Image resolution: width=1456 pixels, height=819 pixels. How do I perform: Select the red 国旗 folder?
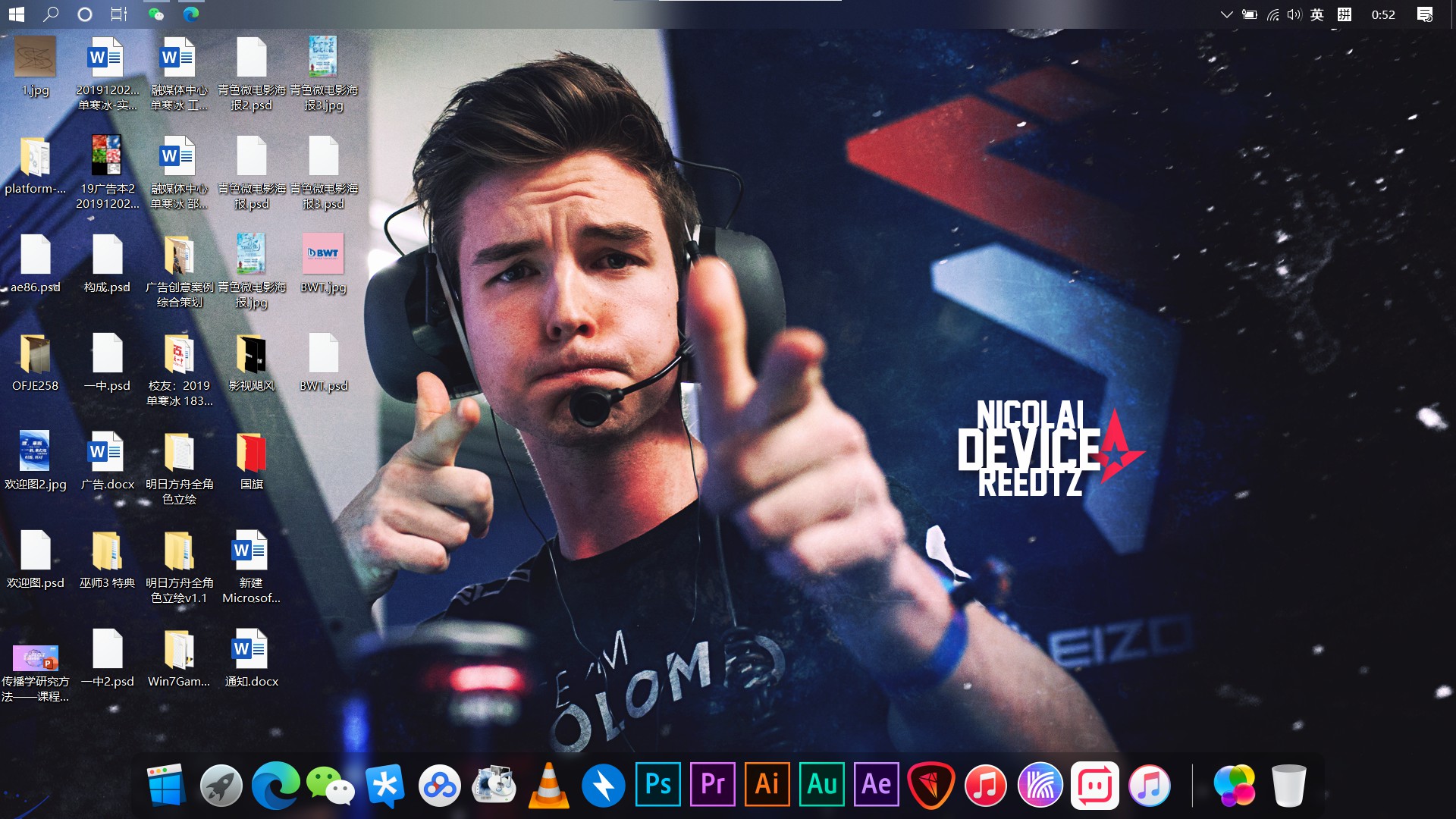pos(252,461)
